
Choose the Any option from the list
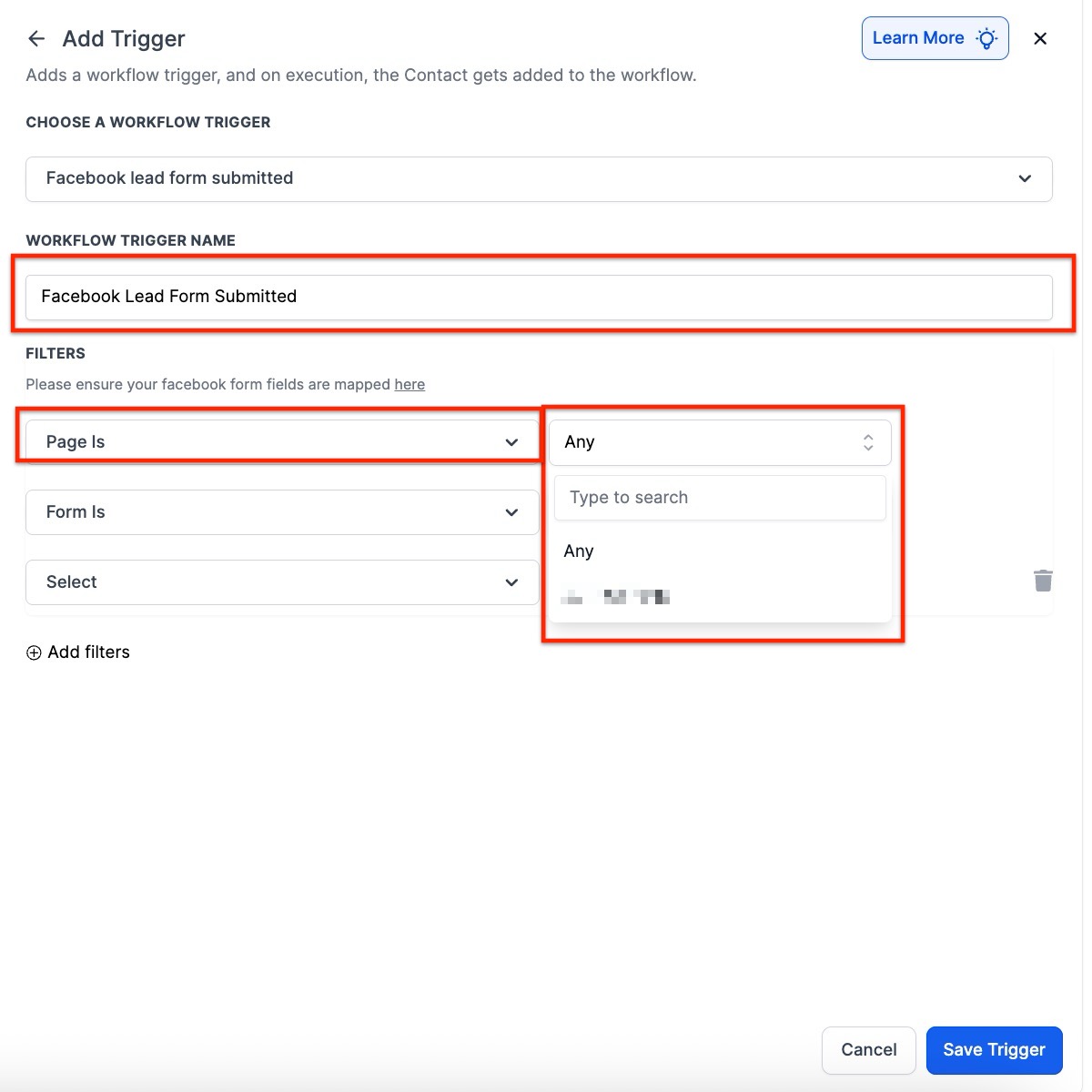coord(579,551)
